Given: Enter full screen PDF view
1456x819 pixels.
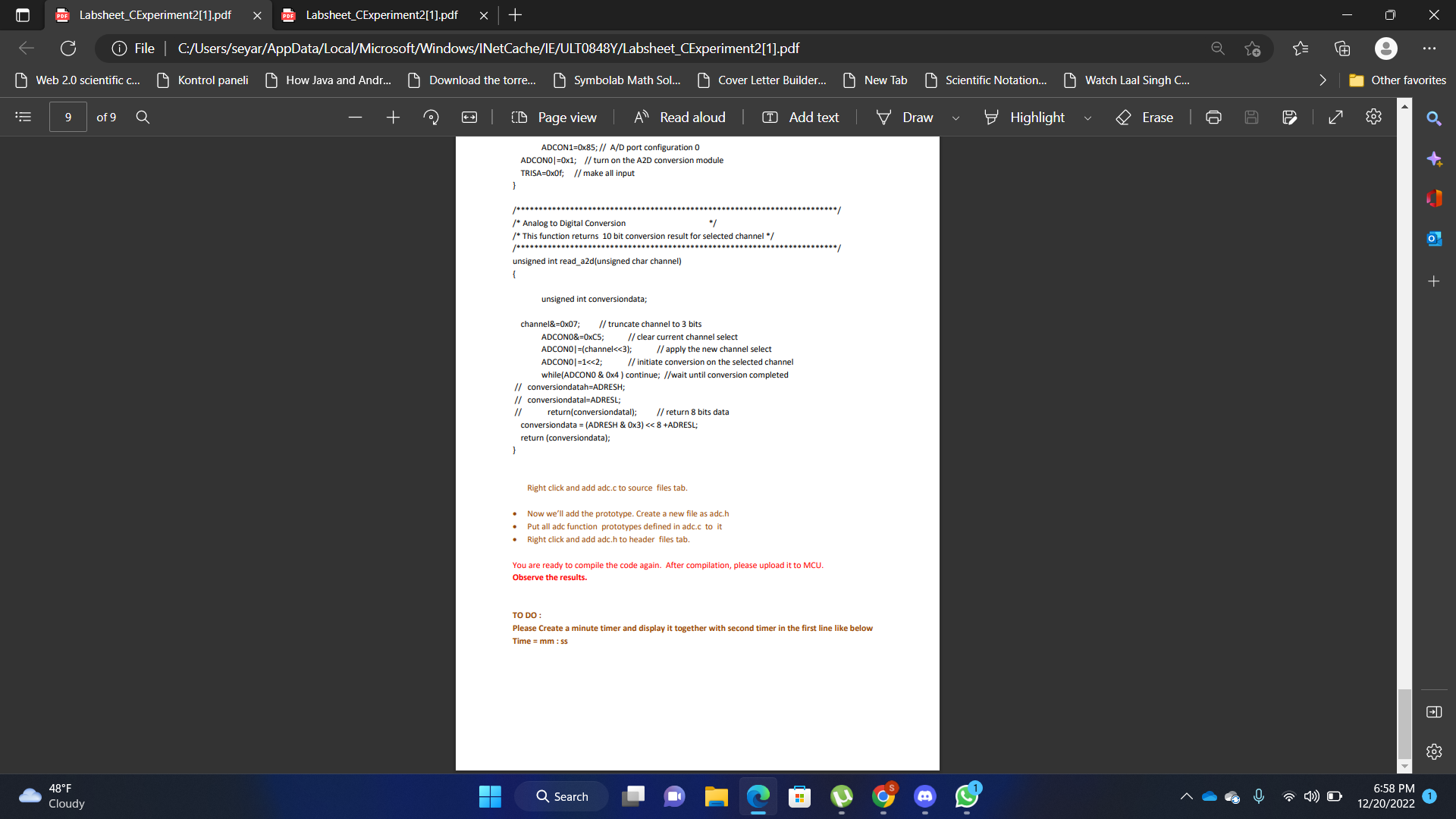Looking at the screenshot, I should tap(1335, 117).
